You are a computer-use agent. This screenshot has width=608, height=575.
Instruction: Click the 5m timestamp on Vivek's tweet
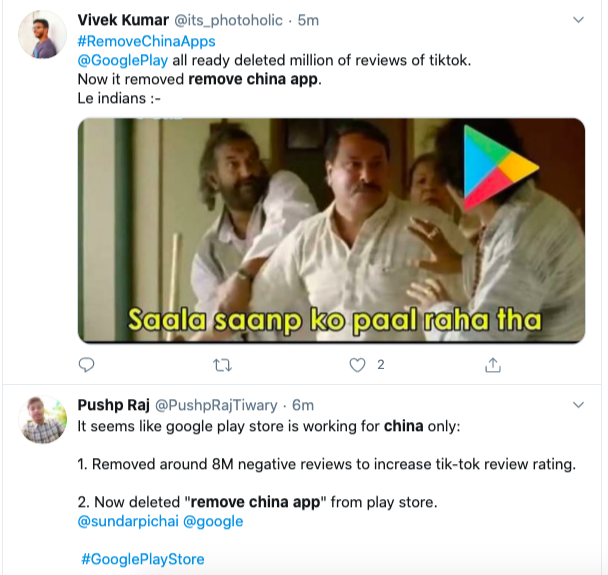tap(309, 20)
